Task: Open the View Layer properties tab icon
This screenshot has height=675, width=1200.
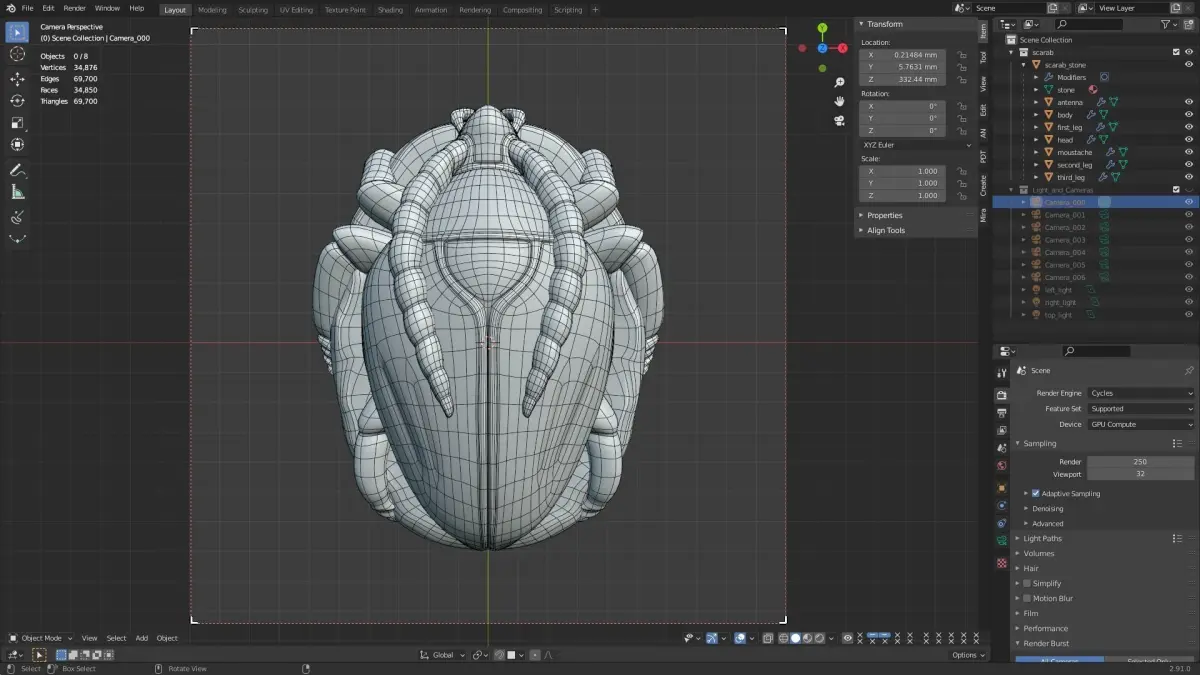Action: click(1001, 430)
